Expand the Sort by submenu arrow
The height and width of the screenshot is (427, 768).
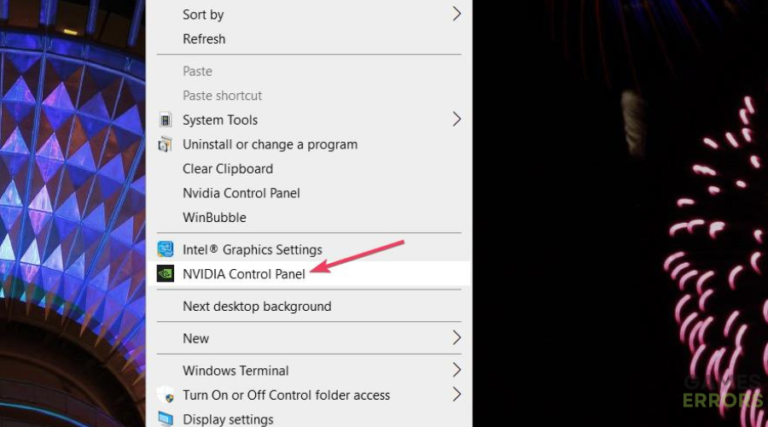pyautogui.click(x=456, y=14)
